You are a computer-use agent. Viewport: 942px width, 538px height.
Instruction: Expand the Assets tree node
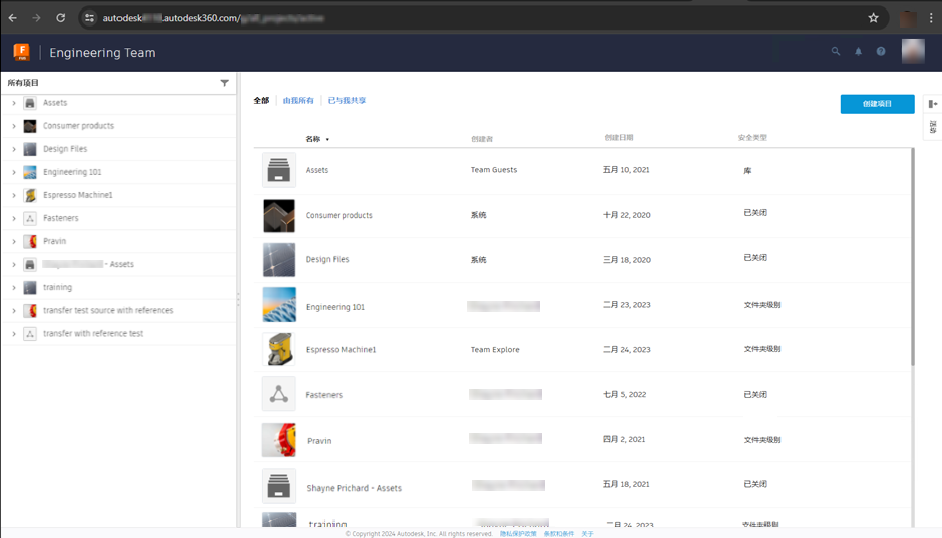pyautogui.click(x=14, y=103)
